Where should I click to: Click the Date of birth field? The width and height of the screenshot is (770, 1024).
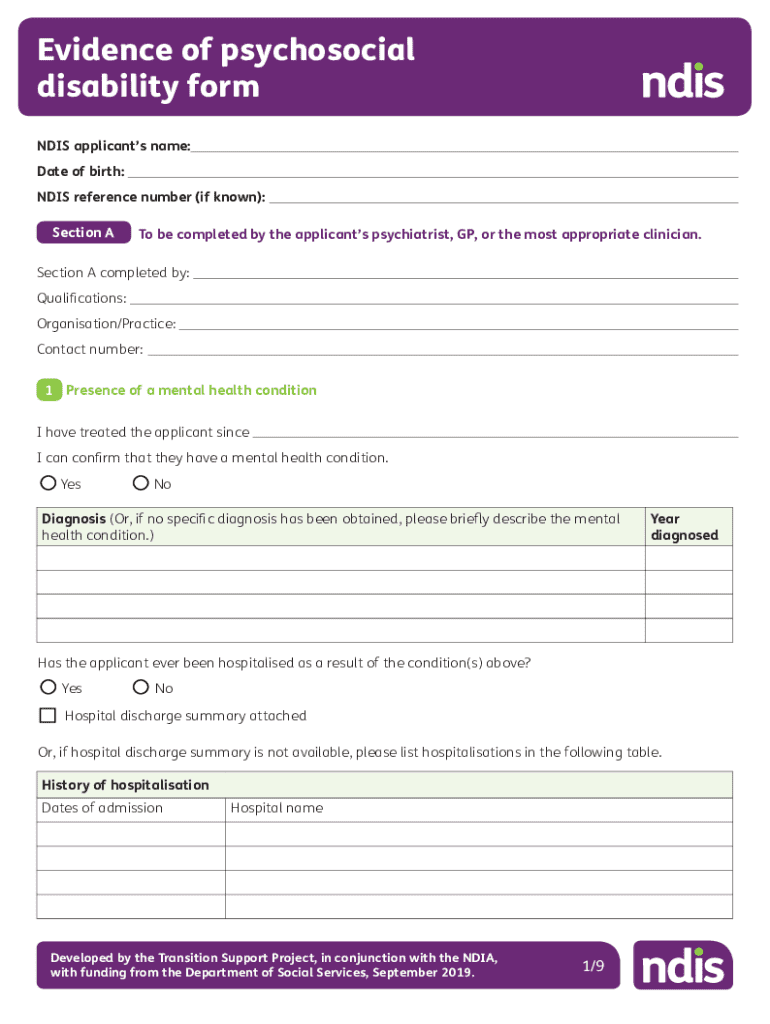pos(432,171)
